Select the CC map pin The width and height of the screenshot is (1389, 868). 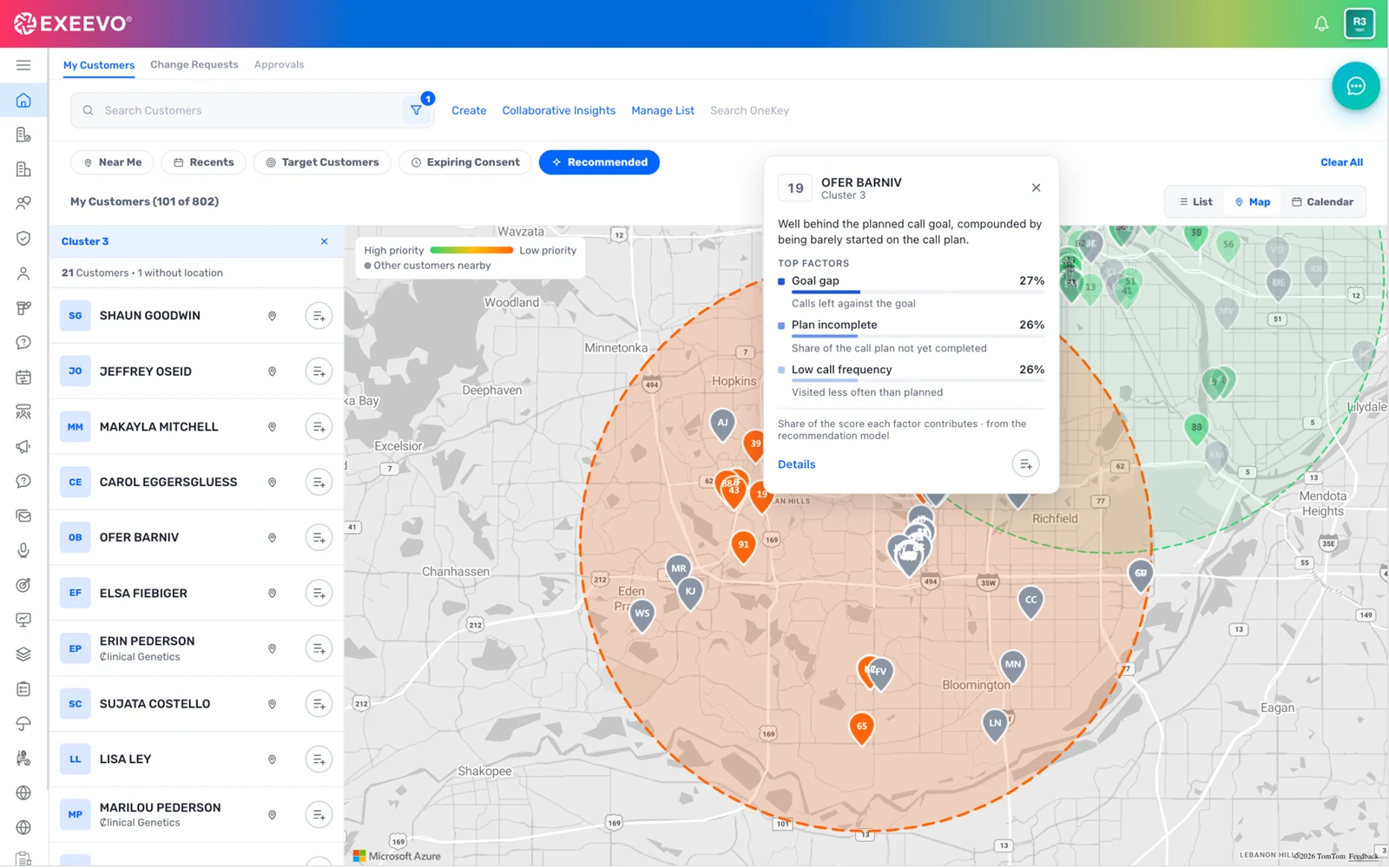pyautogui.click(x=1030, y=602)
